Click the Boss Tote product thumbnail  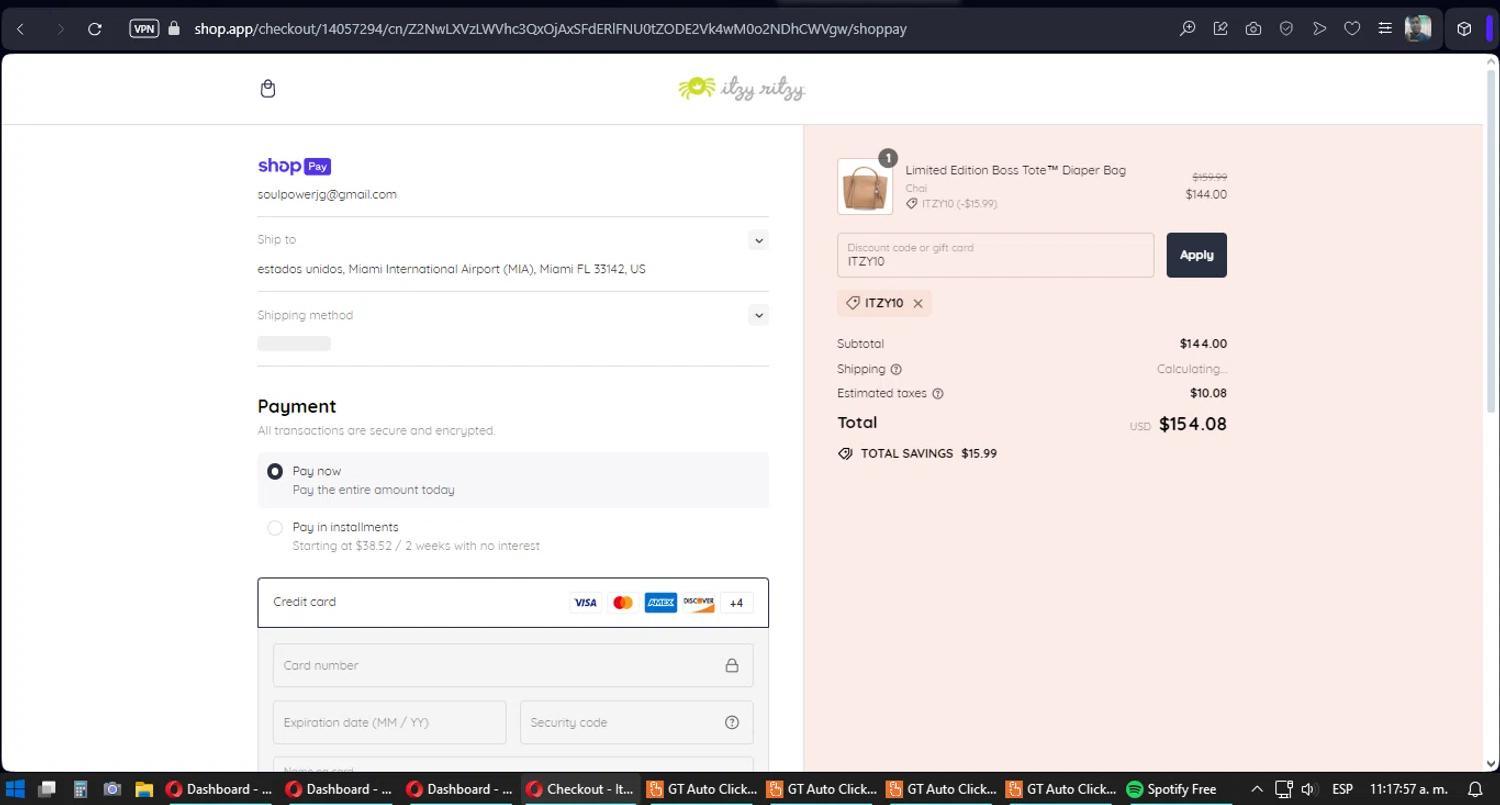pos(865,187)
